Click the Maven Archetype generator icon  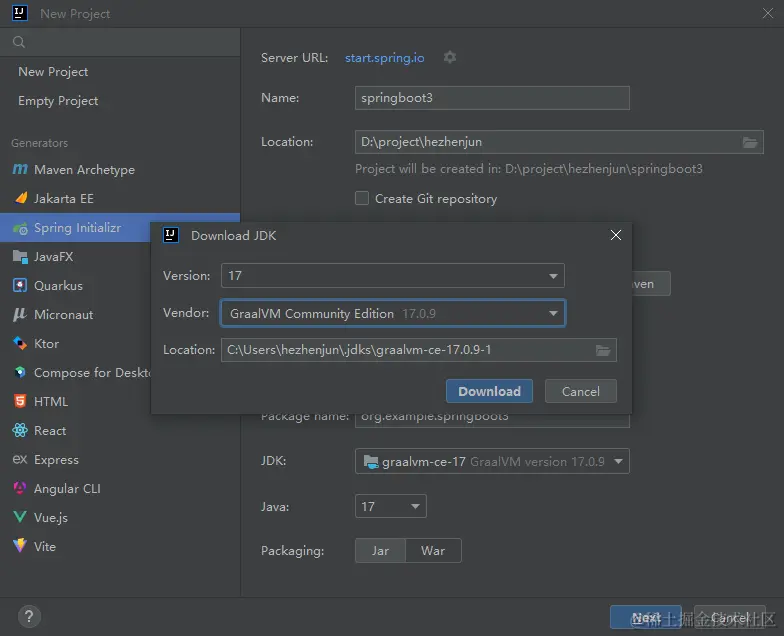point(20,170)
